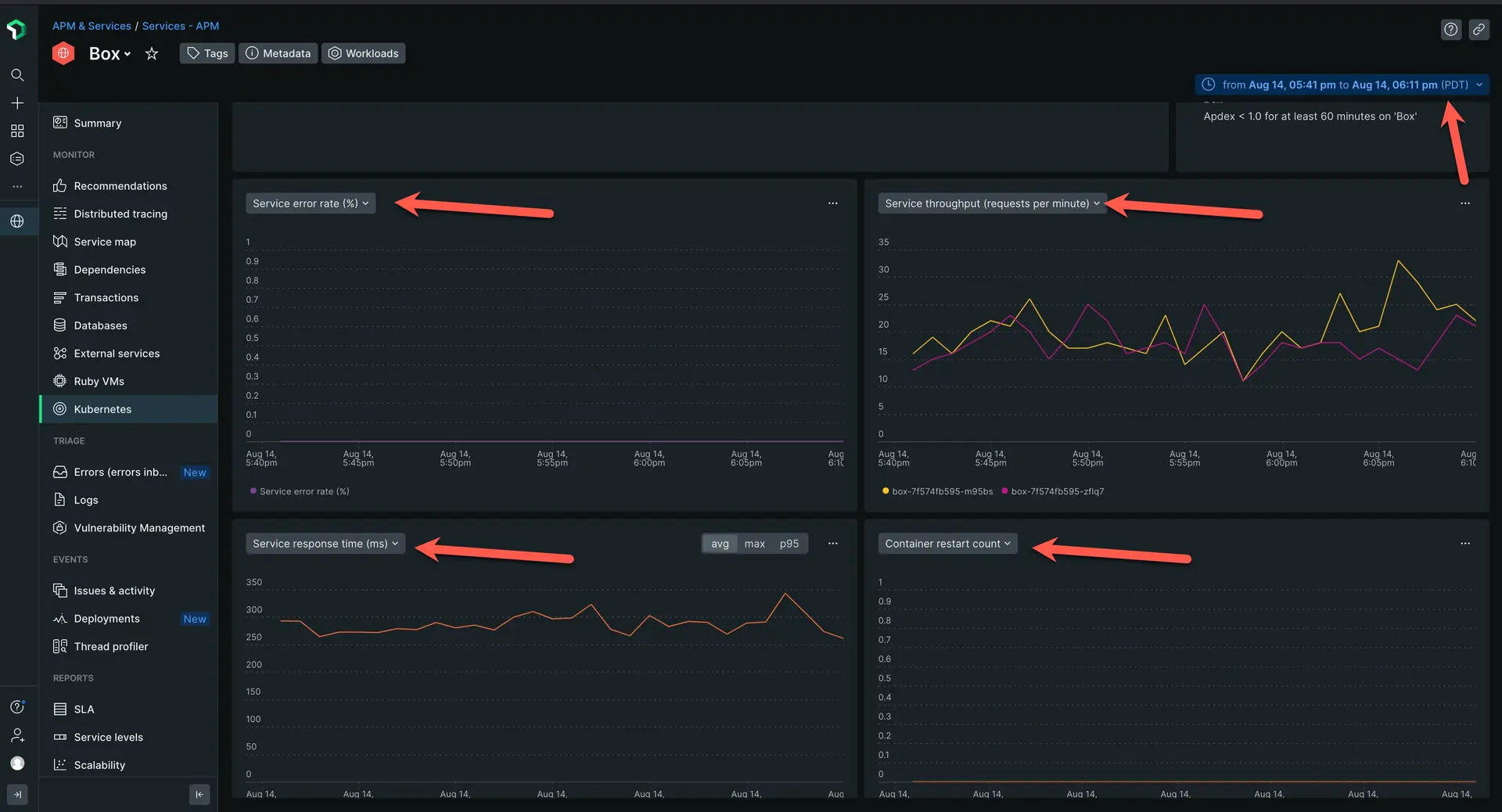Viewport: 1502px width, 812px height.
Task: Open the all capabilities grid icon
Action: 17,131
